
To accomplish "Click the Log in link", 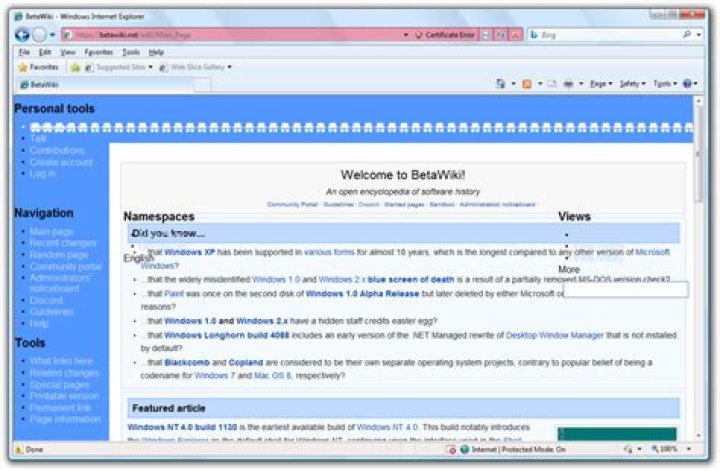I will (x=43, y=174).
